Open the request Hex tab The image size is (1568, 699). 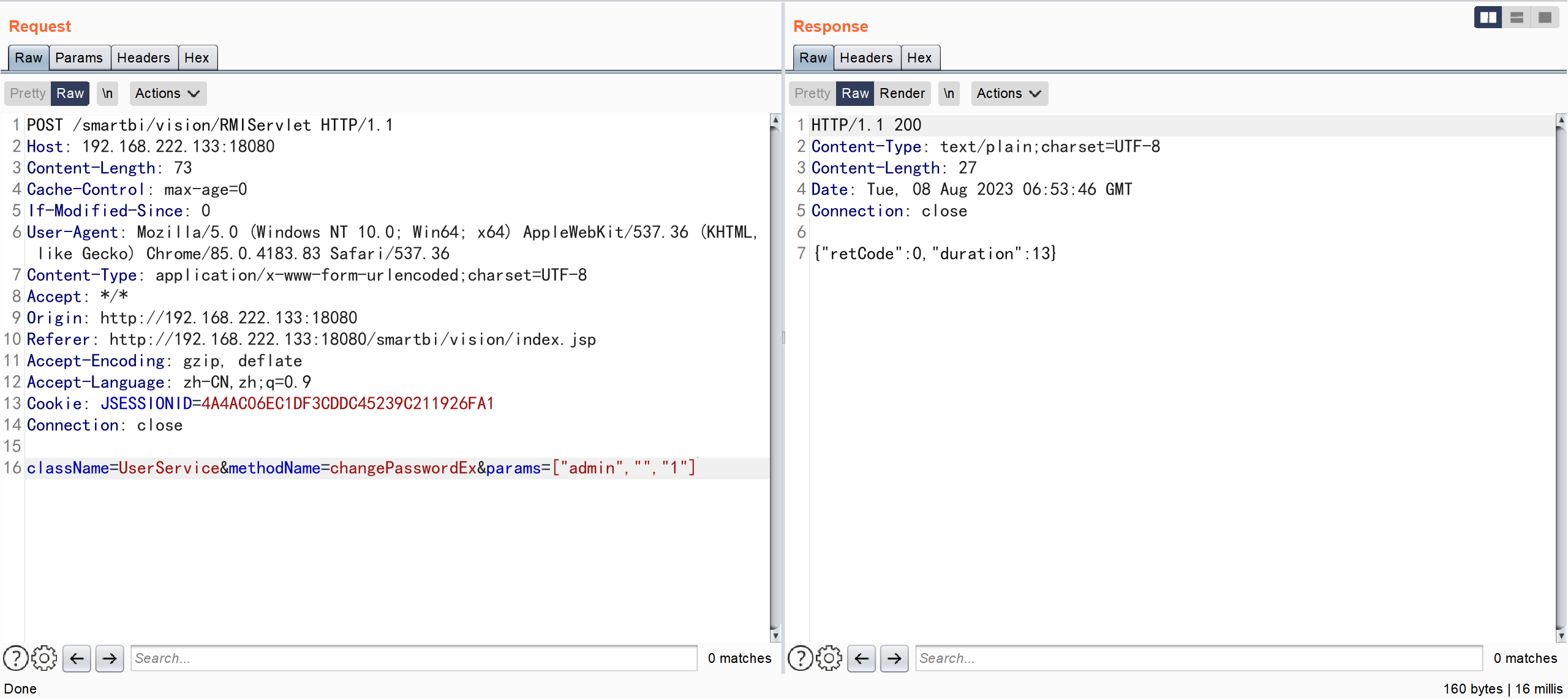tap(197, 58)
